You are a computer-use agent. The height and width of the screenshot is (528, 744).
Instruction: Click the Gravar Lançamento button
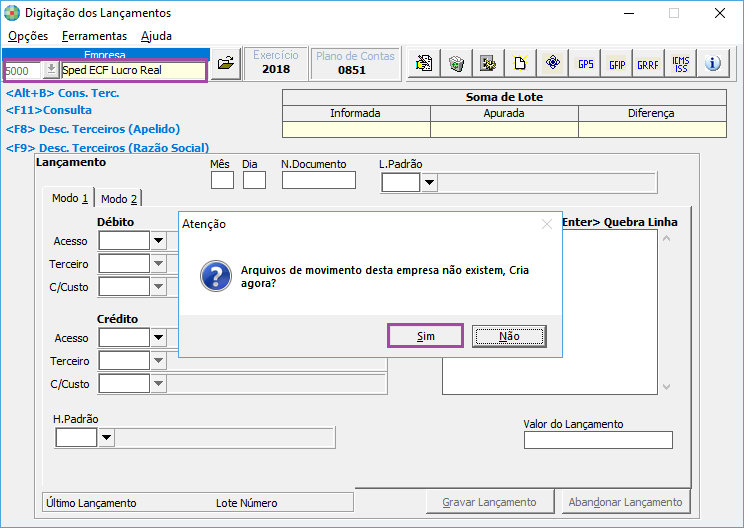click(490, 502)
